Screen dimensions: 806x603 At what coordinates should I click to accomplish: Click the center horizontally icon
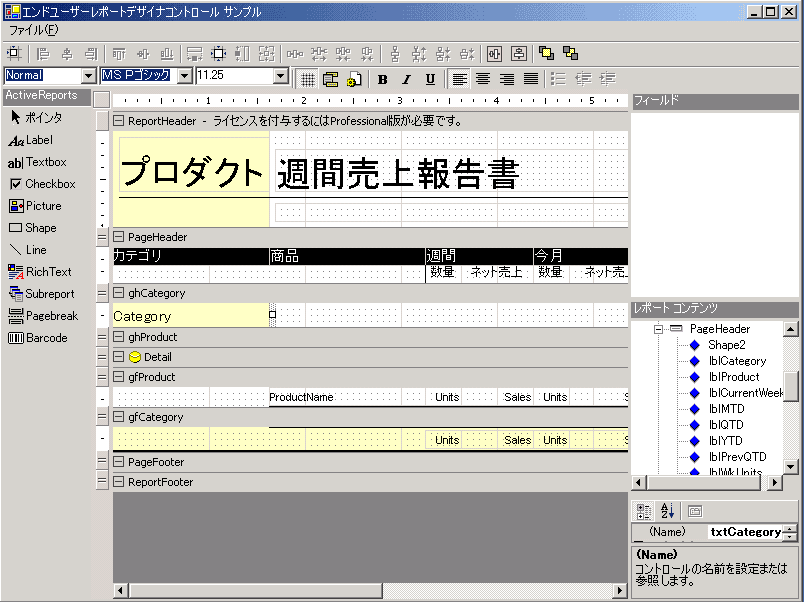click(494, 53)
